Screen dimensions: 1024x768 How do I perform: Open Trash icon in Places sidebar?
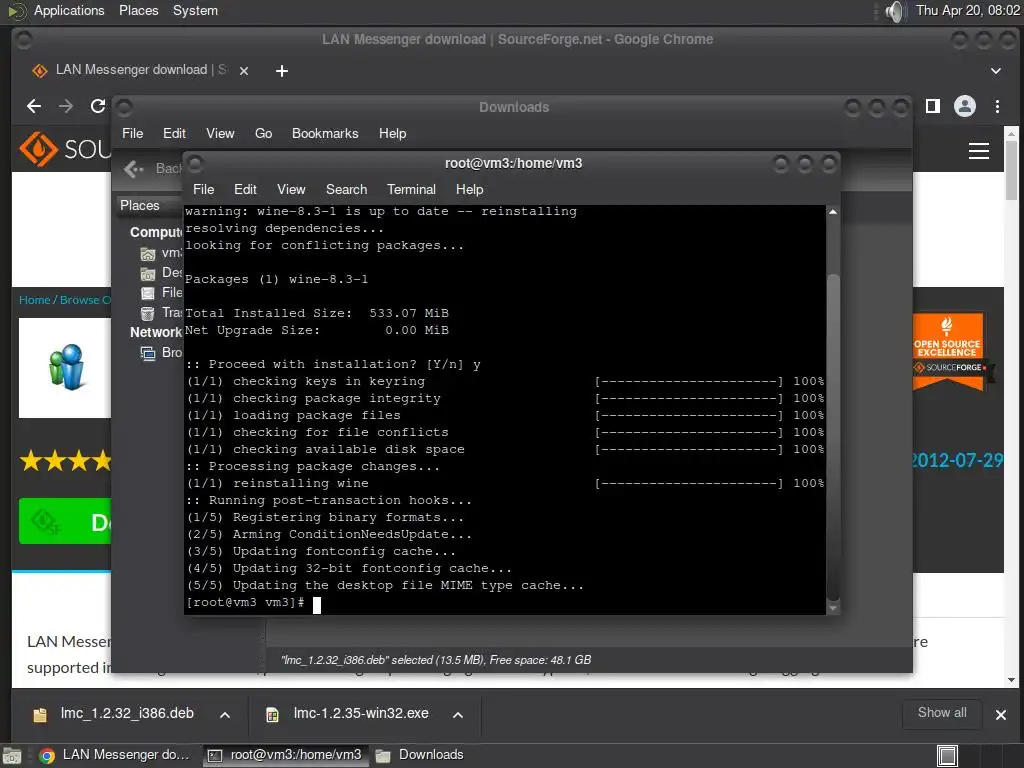pyautogui.click(x=148, y=313)
